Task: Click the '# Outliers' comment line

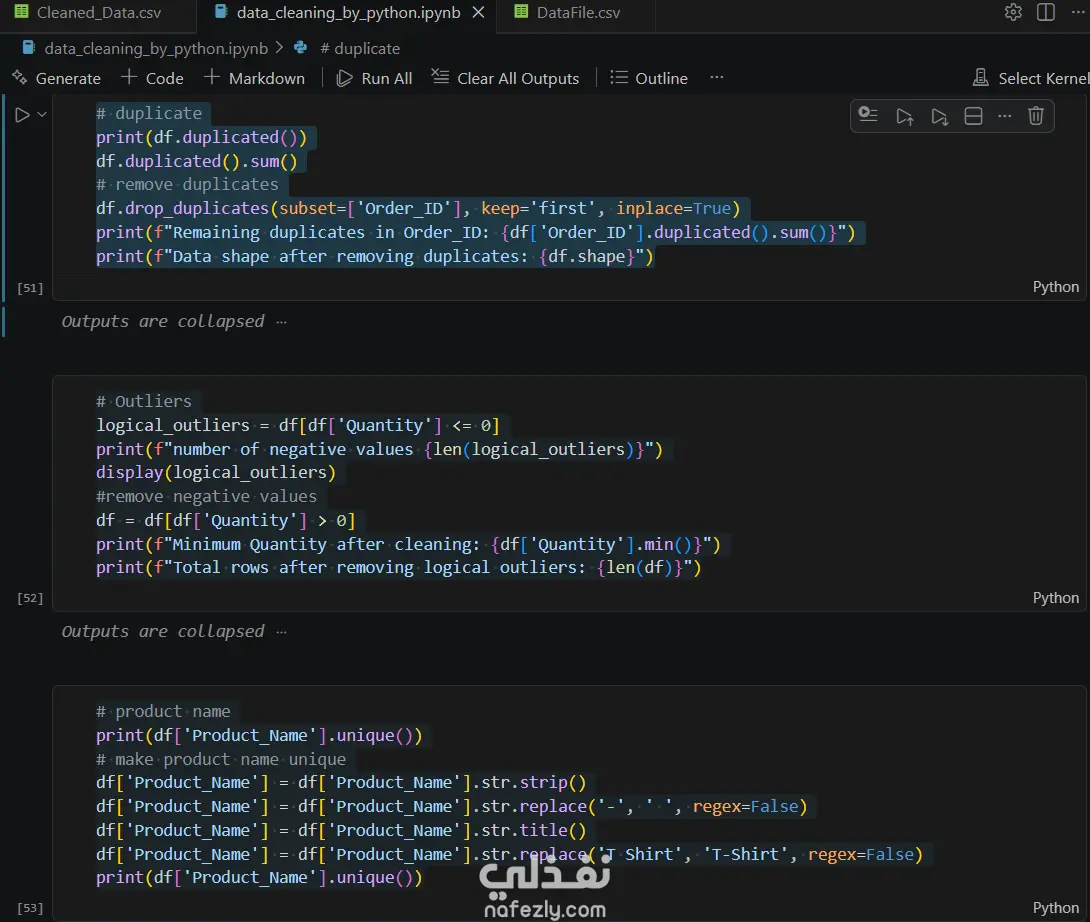Action: click(x=143, y=401)
